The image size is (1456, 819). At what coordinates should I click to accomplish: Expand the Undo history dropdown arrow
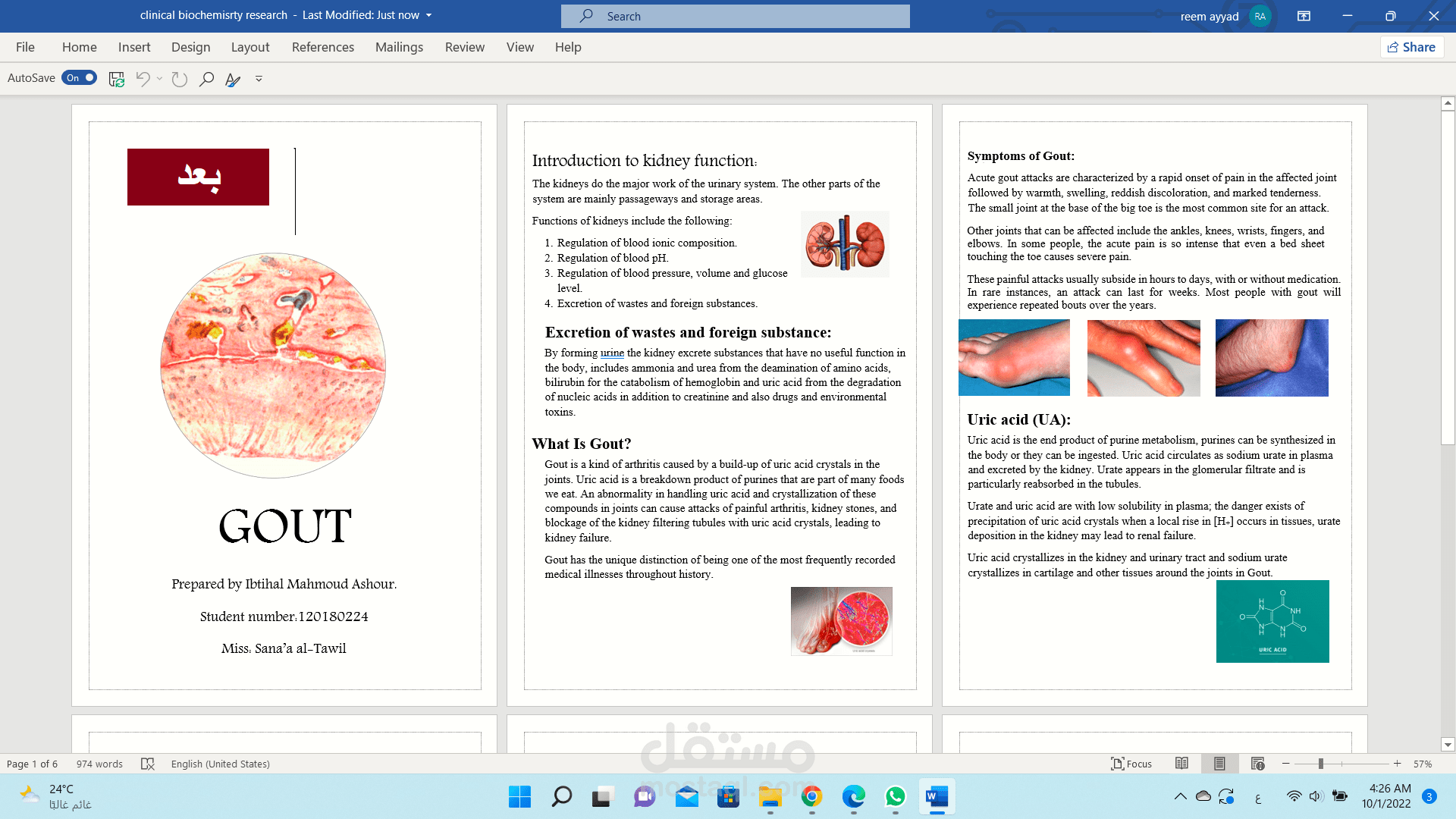[159, 79]
